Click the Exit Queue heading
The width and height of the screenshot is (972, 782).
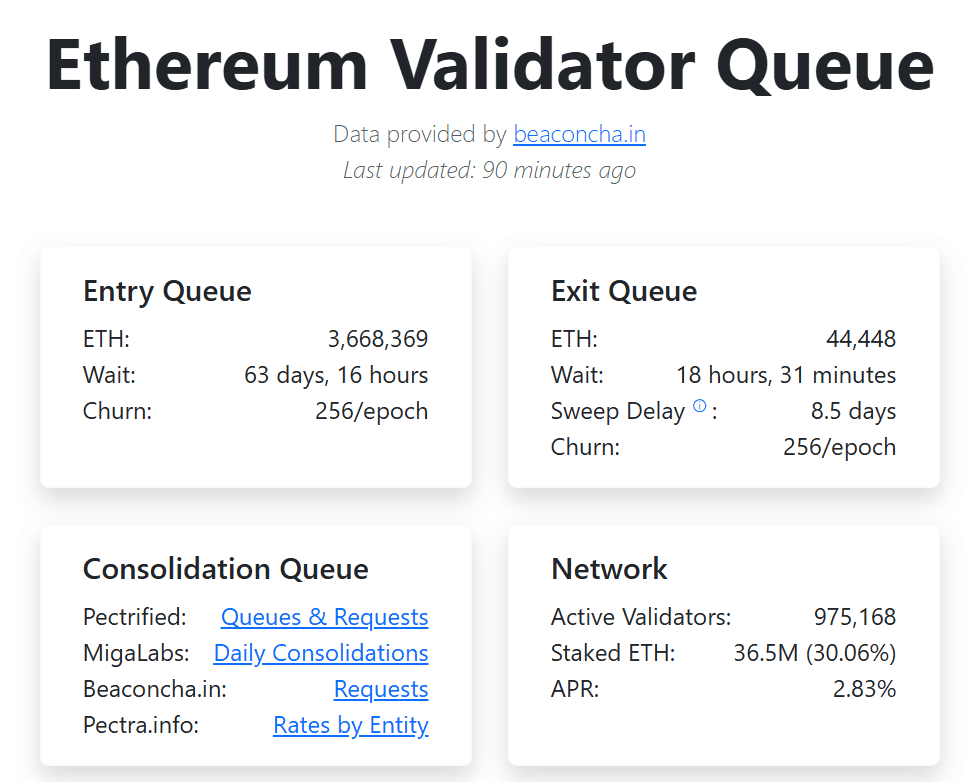[623, 291]
